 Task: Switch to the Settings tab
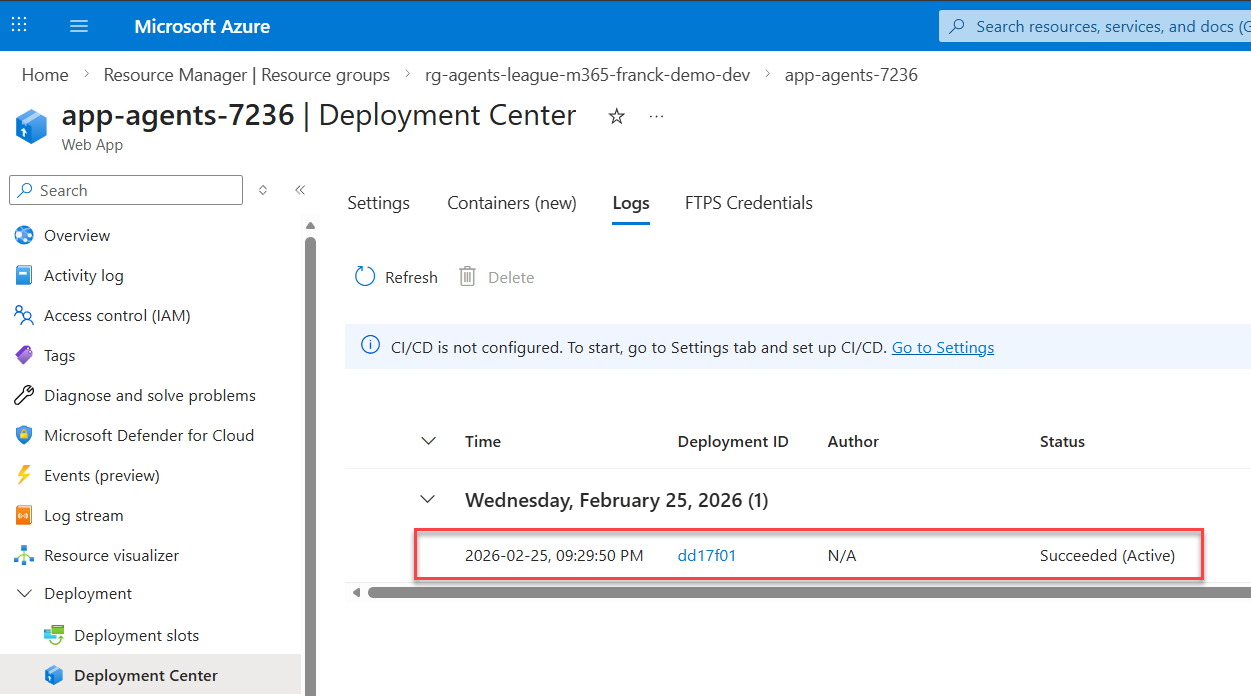point(378,203)
